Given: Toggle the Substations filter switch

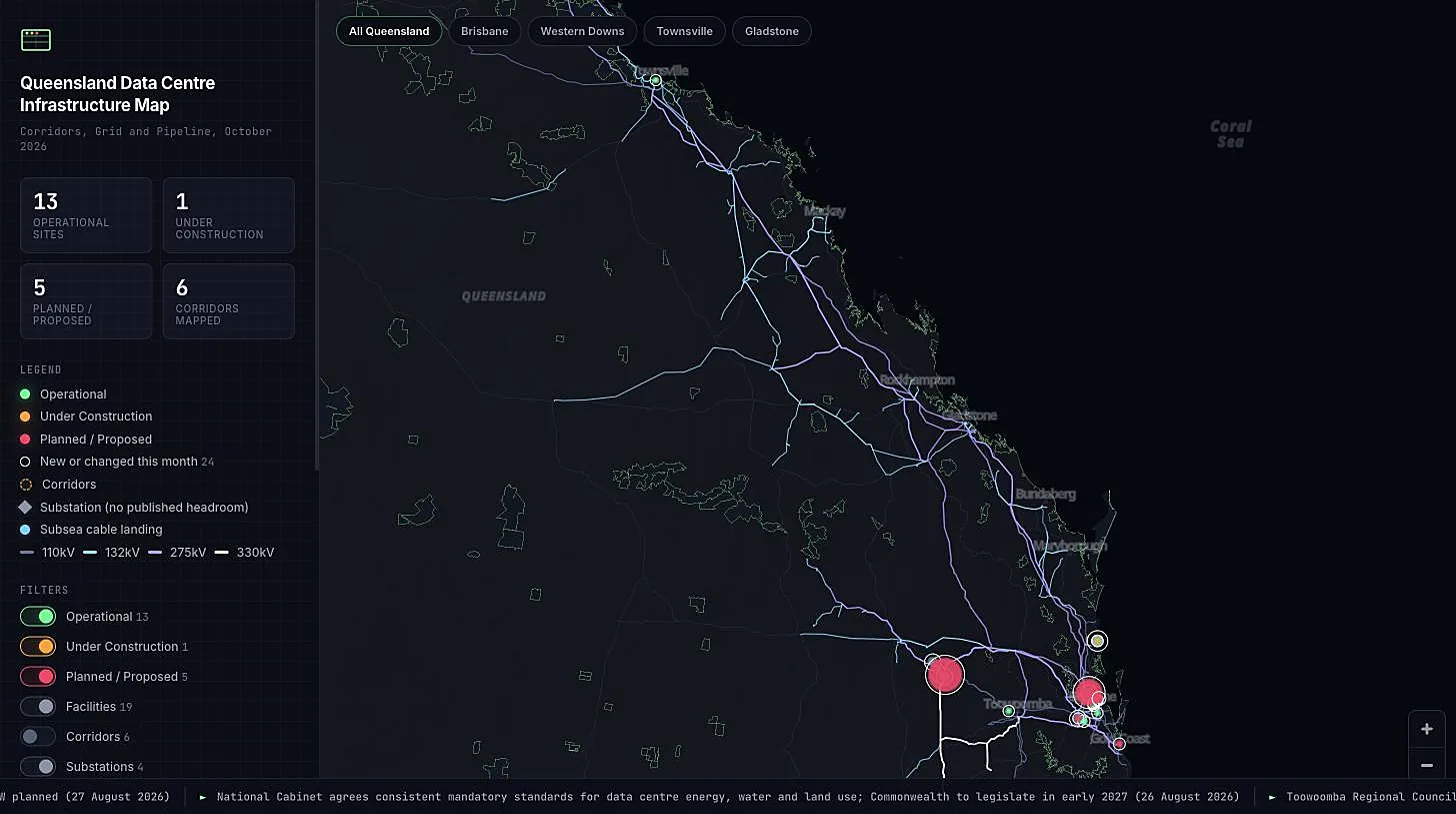Looking at the screenshot, I should pyautogui.click(x=38, y=766).
